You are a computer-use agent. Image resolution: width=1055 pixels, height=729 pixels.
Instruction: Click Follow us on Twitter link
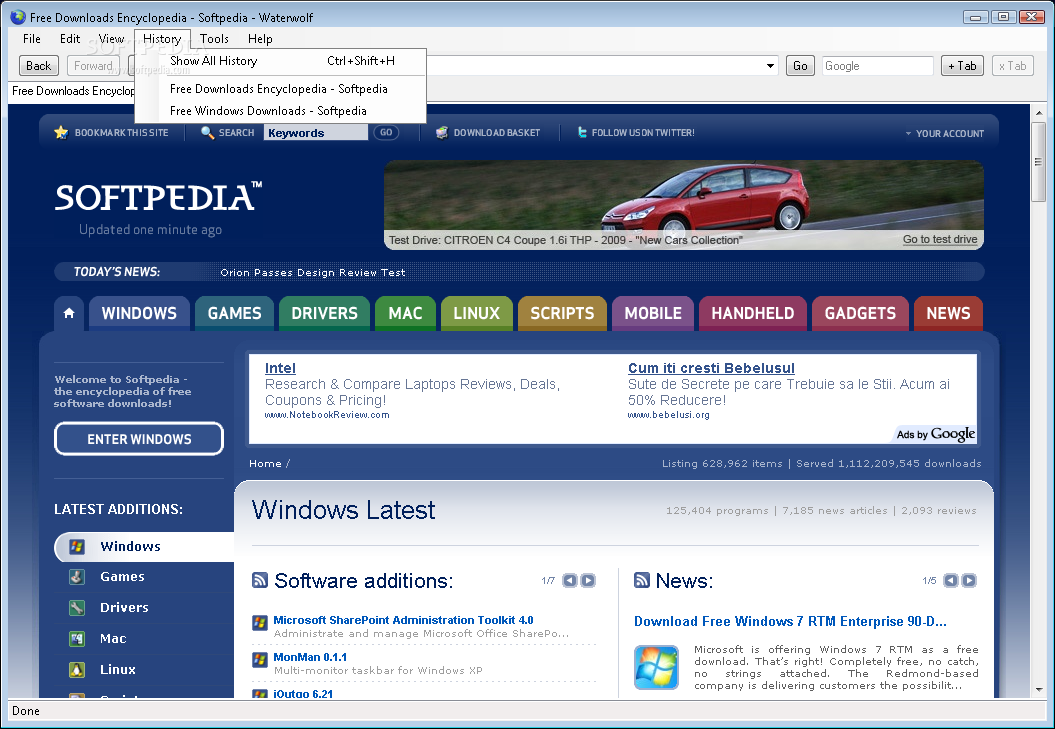[x=643, y=133]
